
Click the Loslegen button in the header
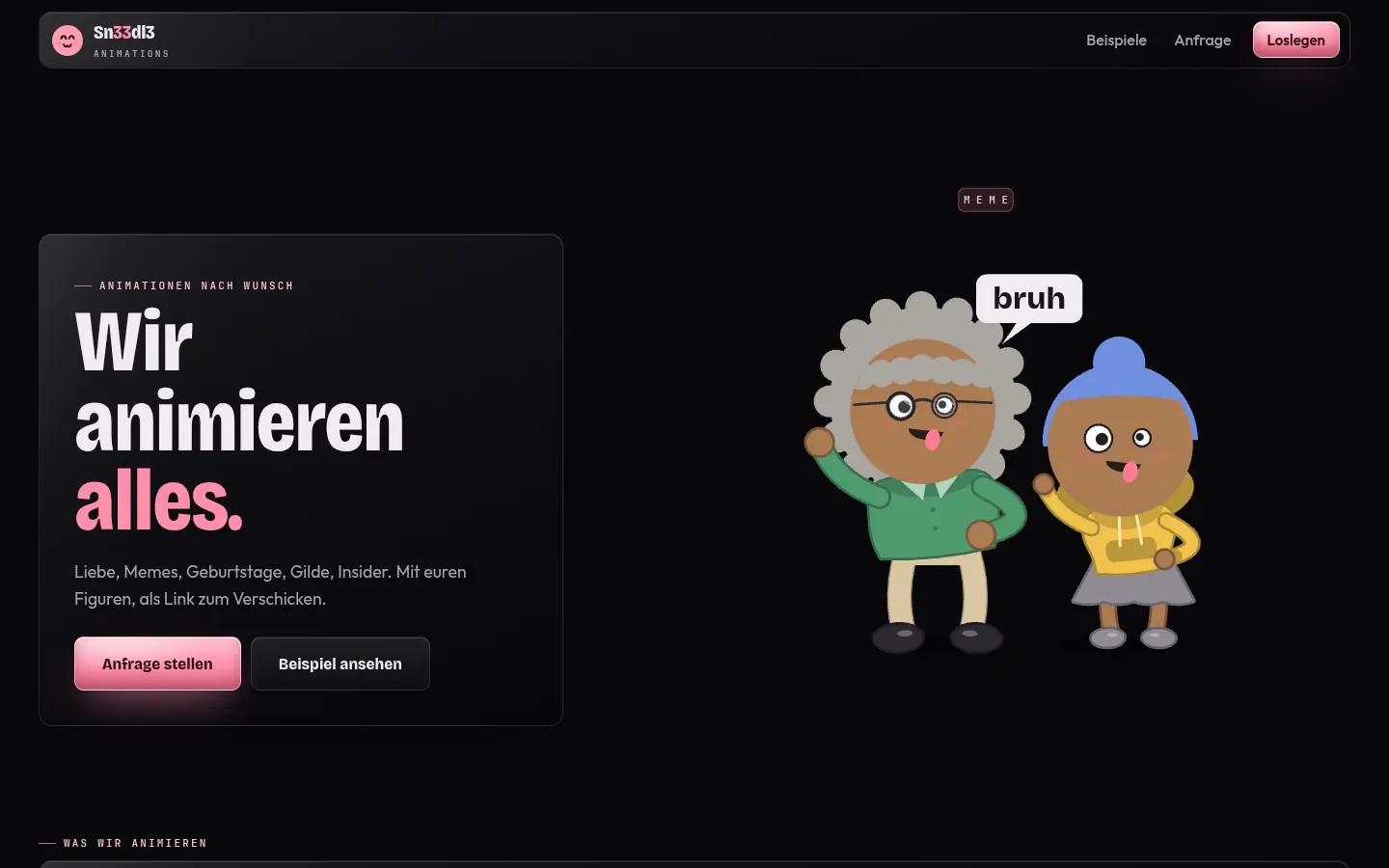pos(1295,40)
